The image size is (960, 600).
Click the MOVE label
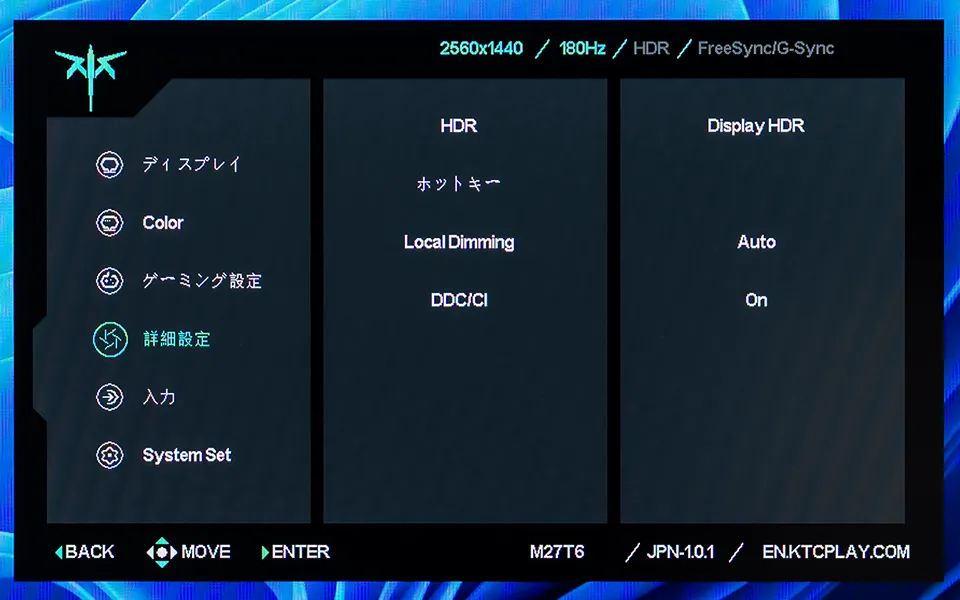click(x=206, y=552)
